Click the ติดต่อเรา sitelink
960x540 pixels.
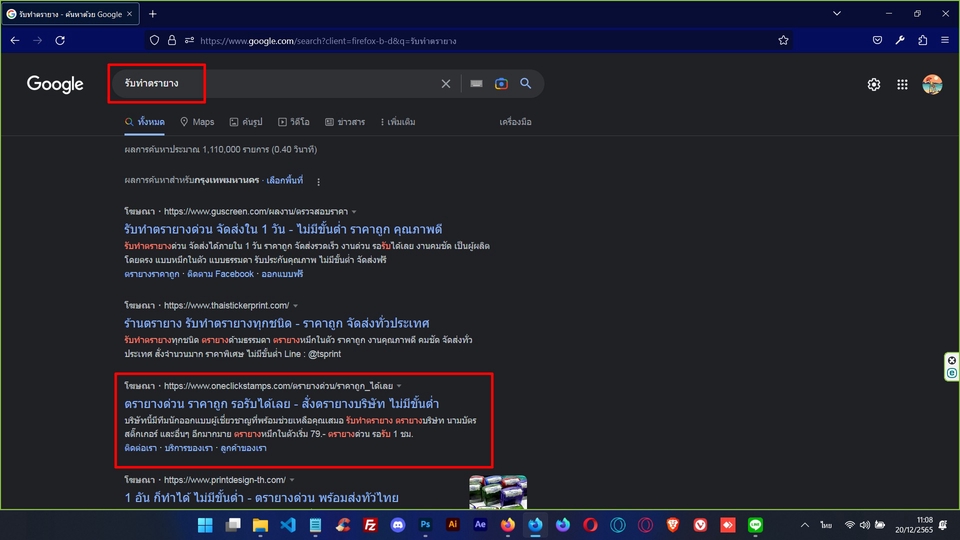coord(141,448)
